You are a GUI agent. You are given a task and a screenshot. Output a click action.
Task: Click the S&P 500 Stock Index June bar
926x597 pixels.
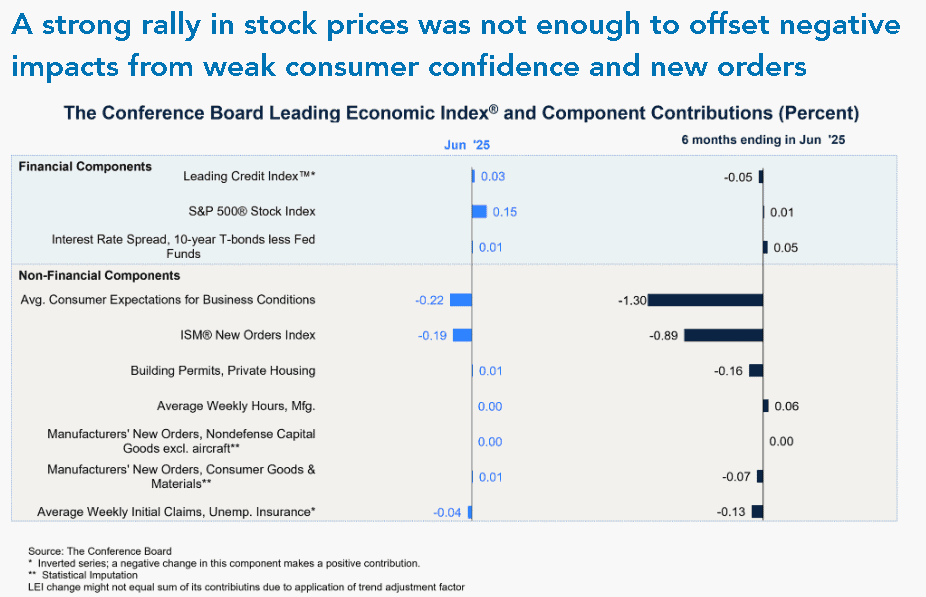pos(480,211)
